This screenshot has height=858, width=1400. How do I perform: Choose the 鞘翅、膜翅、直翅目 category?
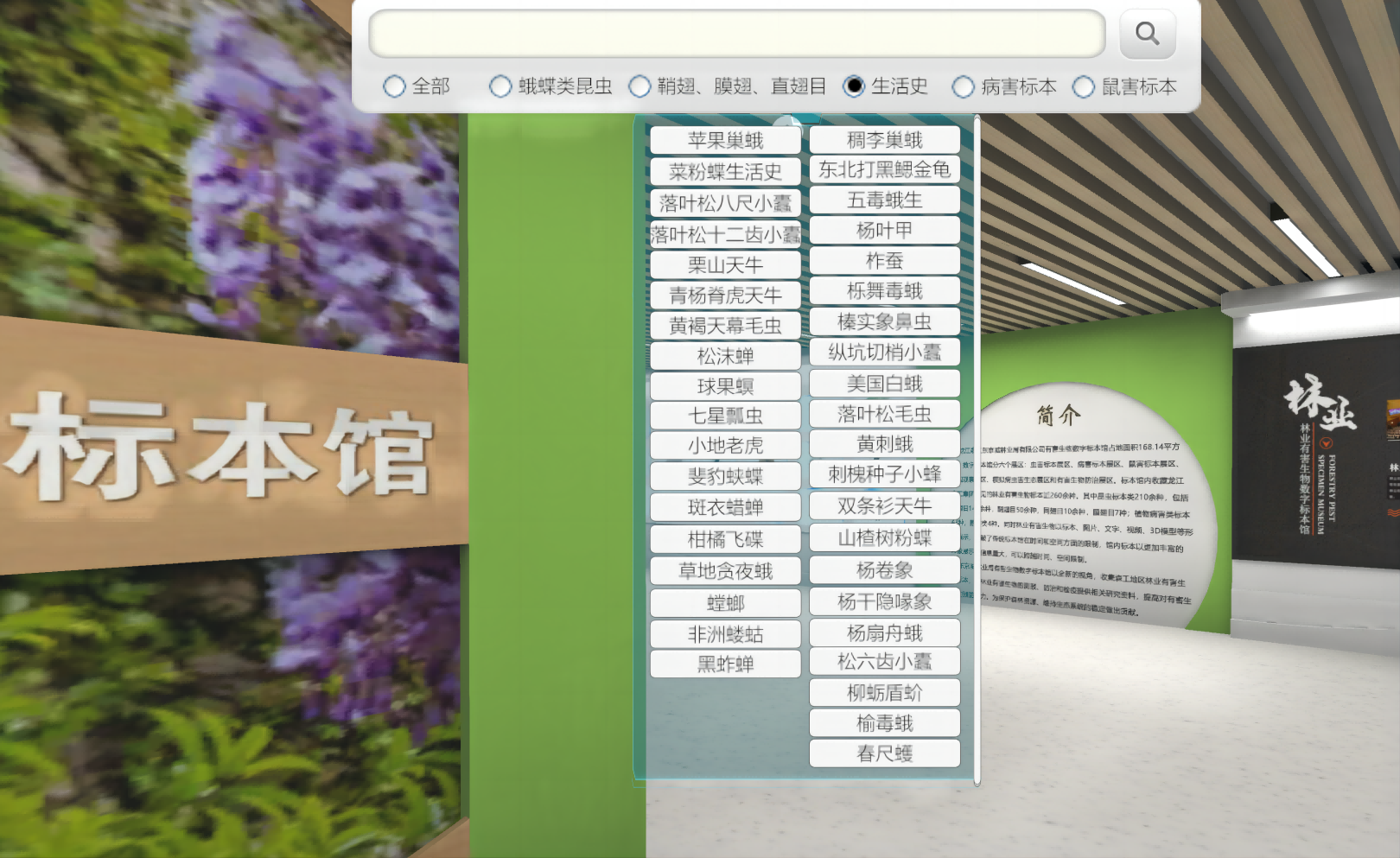tap(640, 86)
